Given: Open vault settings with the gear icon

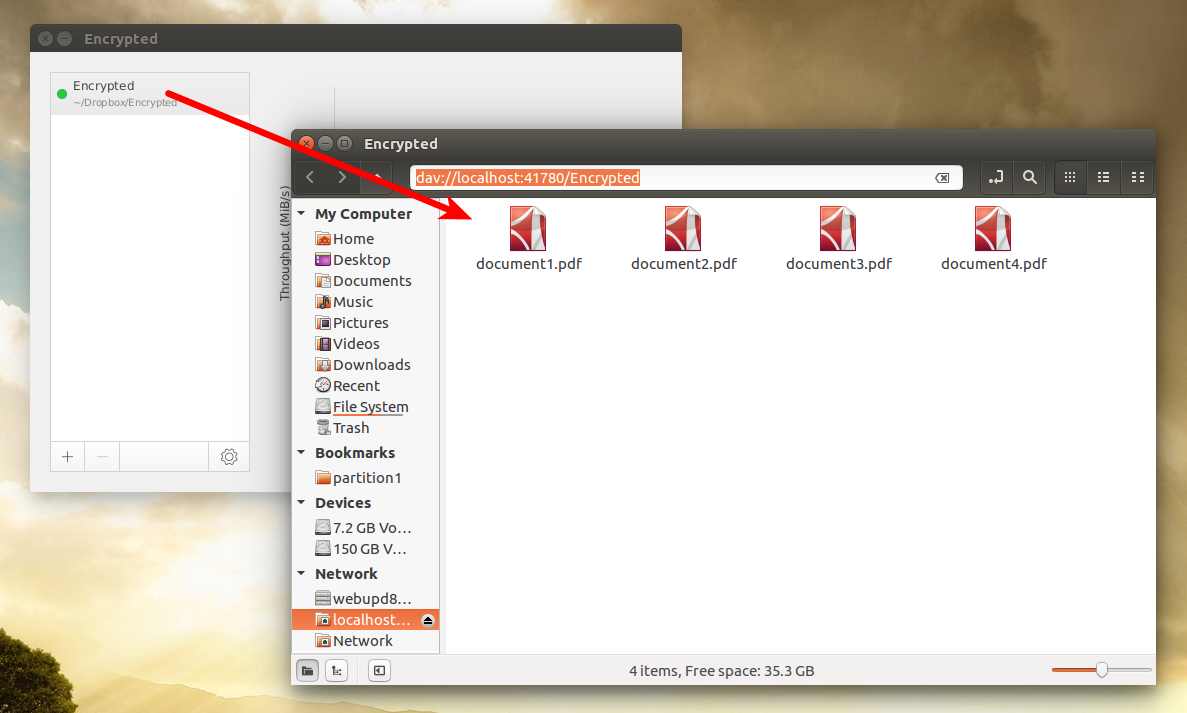Looking at the screenshot, I should point(228,456).
